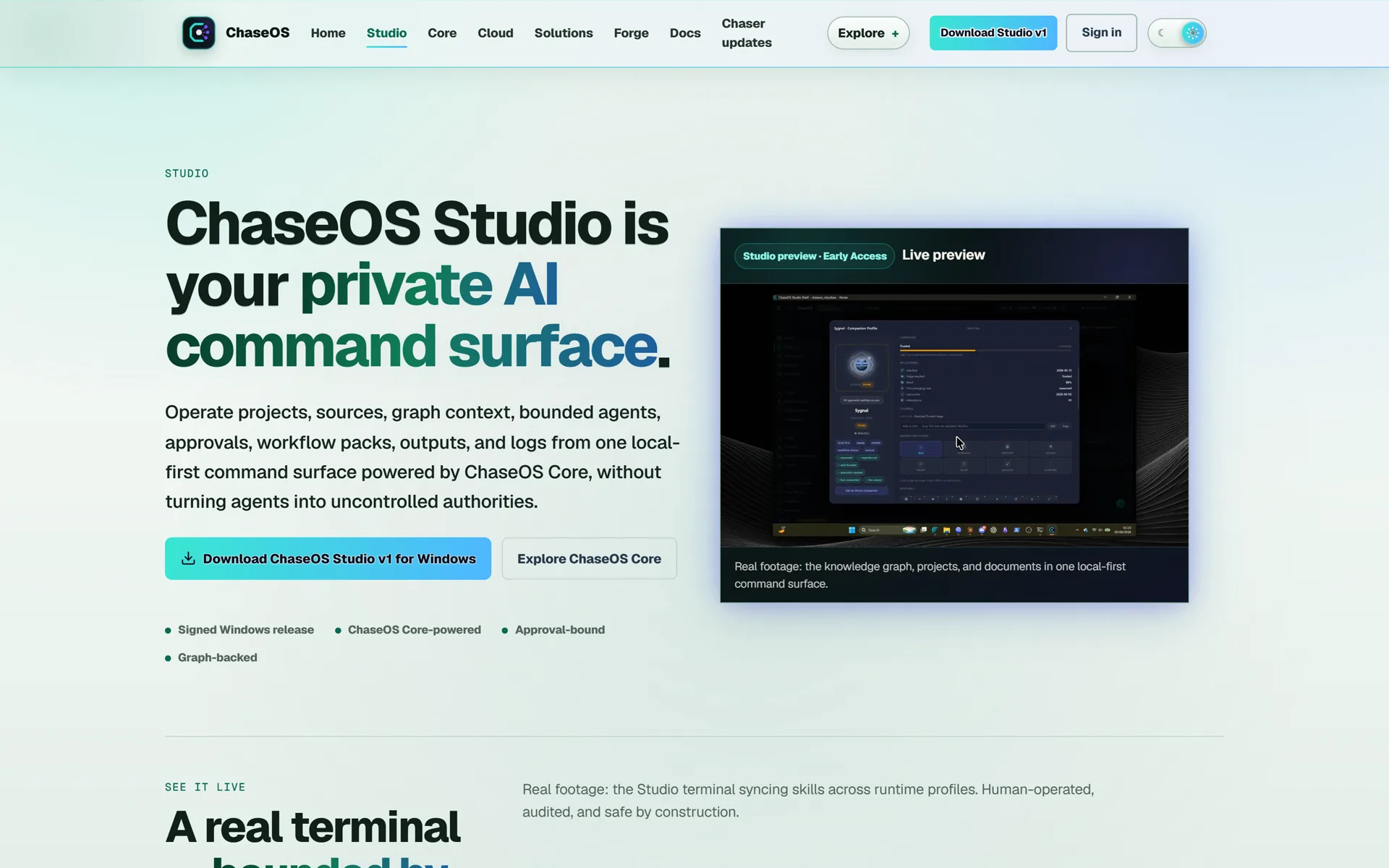Image resolution: width=1389 pixels, height=868 pixels.
Task: Open the ChaseOS brand name link
Action: click(x=258, y=33)
